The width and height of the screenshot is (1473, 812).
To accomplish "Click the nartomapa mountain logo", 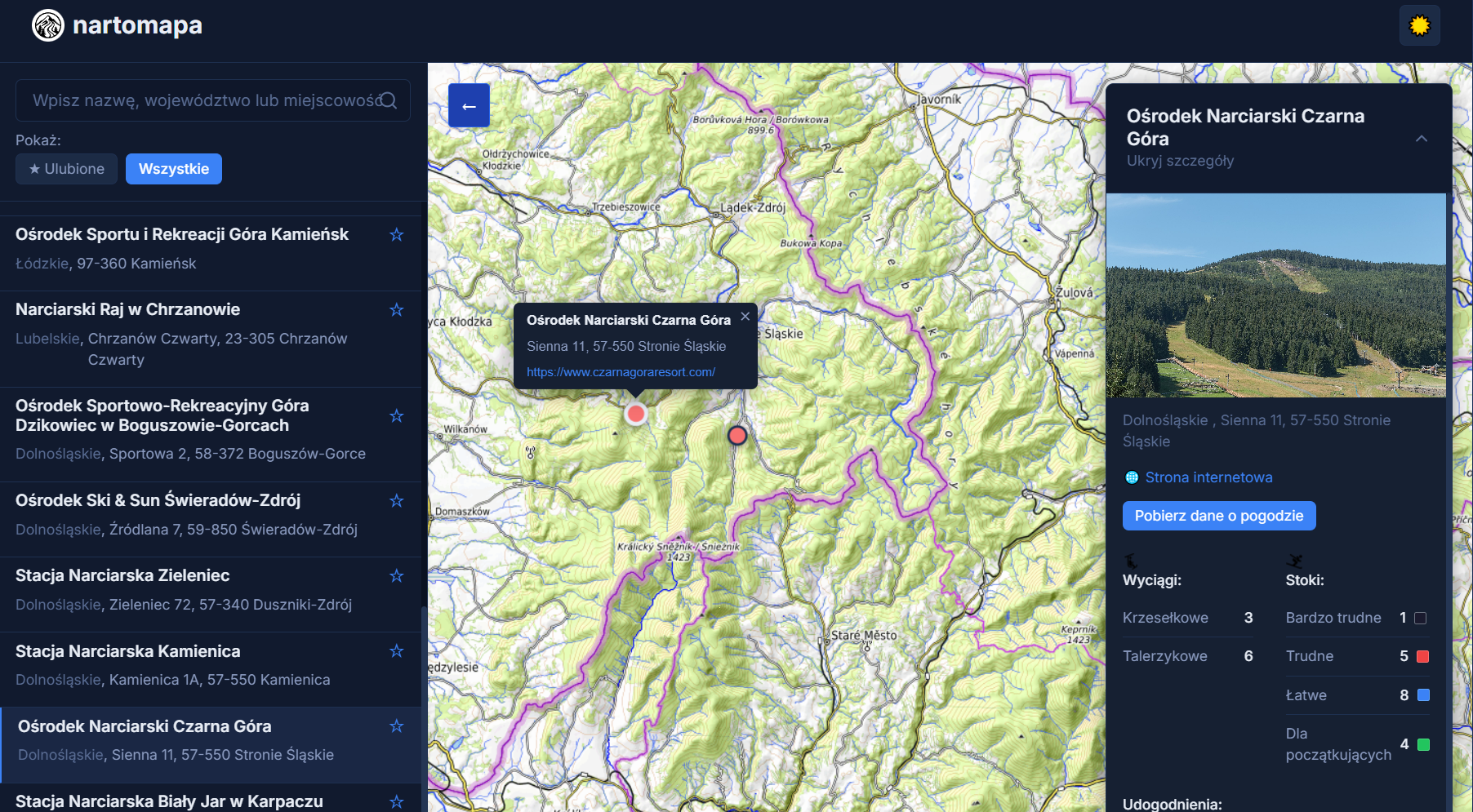I will [47, 25].
